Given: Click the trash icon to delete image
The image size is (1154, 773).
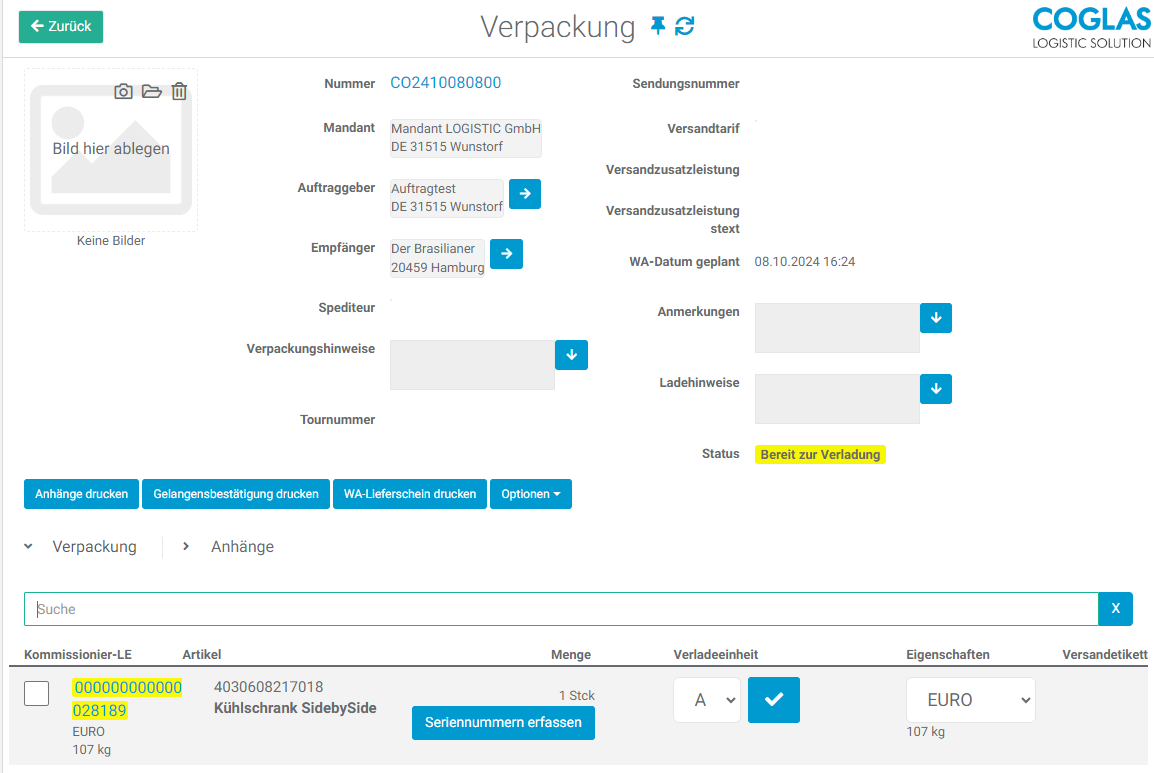Looking at the screenshot, I should (x=179, y=92).
